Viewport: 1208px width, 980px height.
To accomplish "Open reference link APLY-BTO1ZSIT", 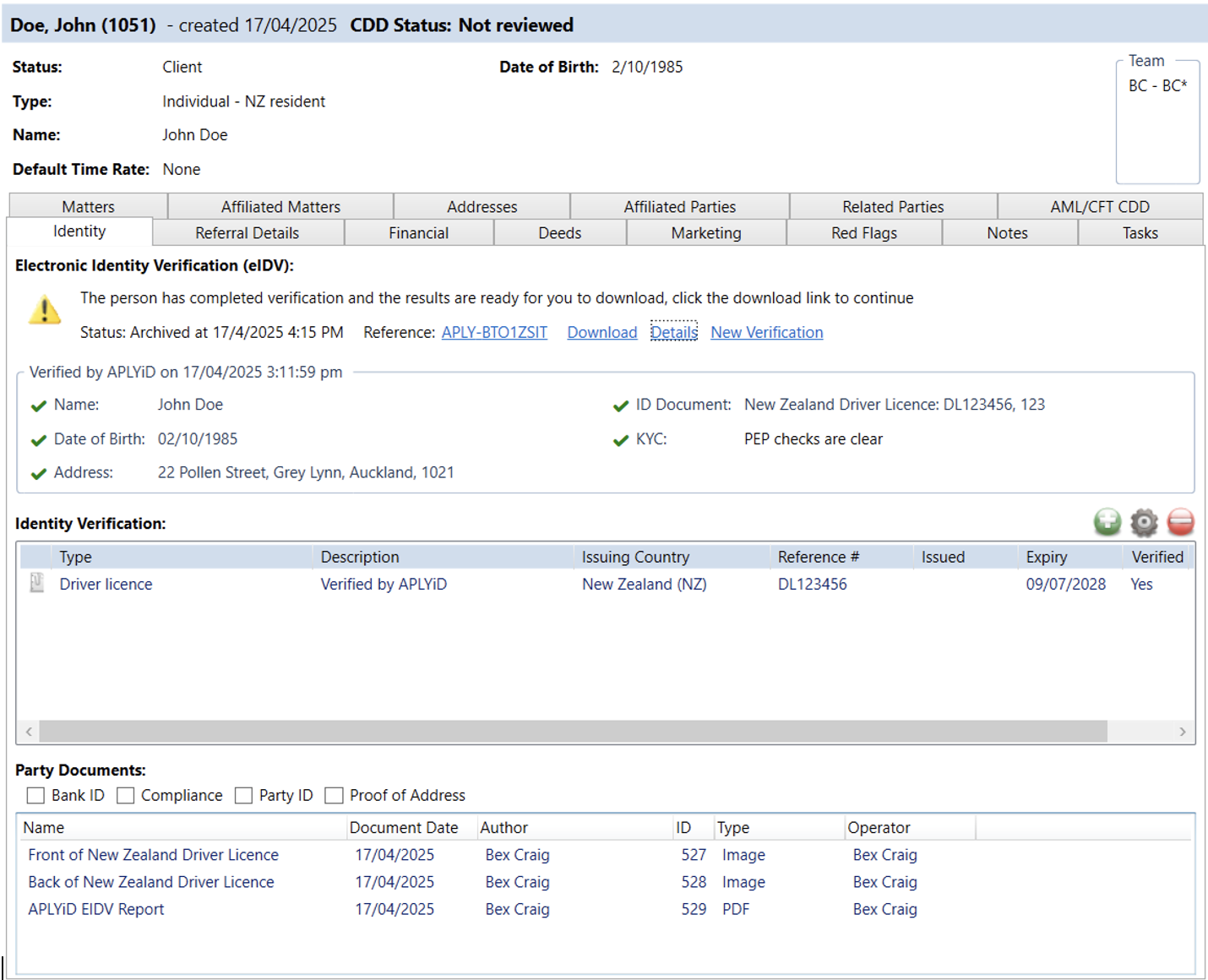I will click(494, 332).
